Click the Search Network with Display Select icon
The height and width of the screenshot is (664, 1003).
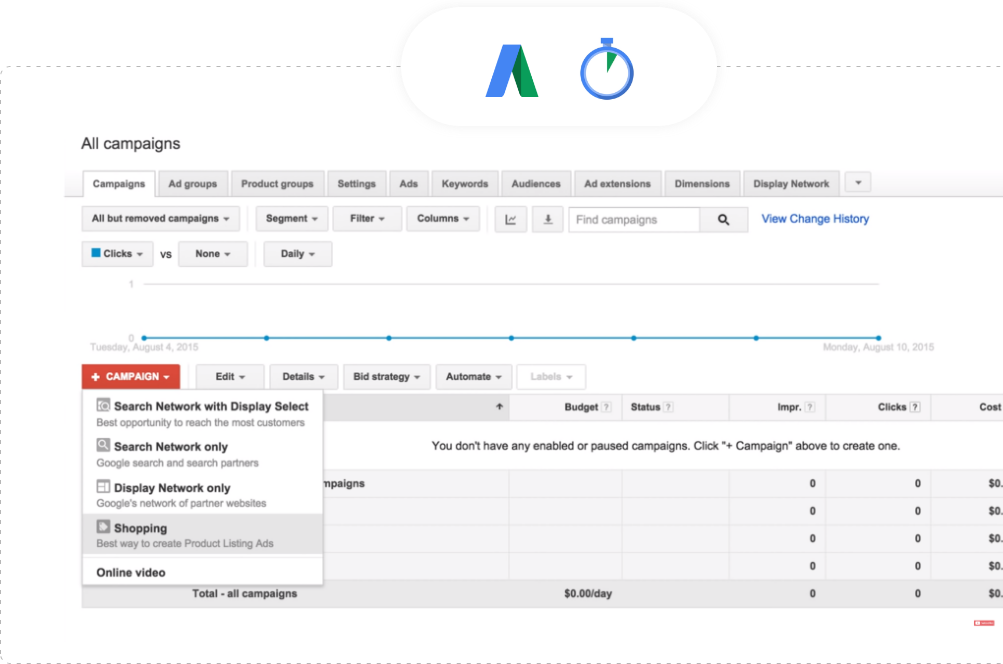[103, 405]
